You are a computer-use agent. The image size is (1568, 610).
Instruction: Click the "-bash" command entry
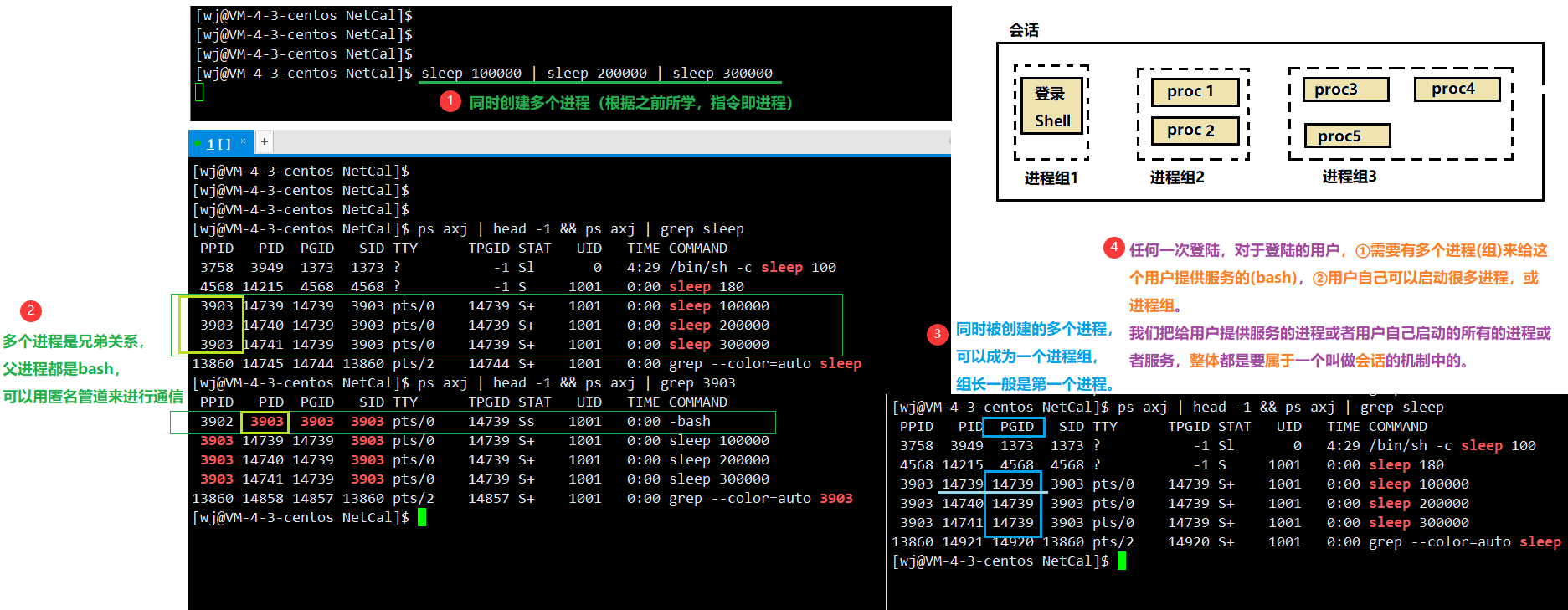click(x=690, y=422)
